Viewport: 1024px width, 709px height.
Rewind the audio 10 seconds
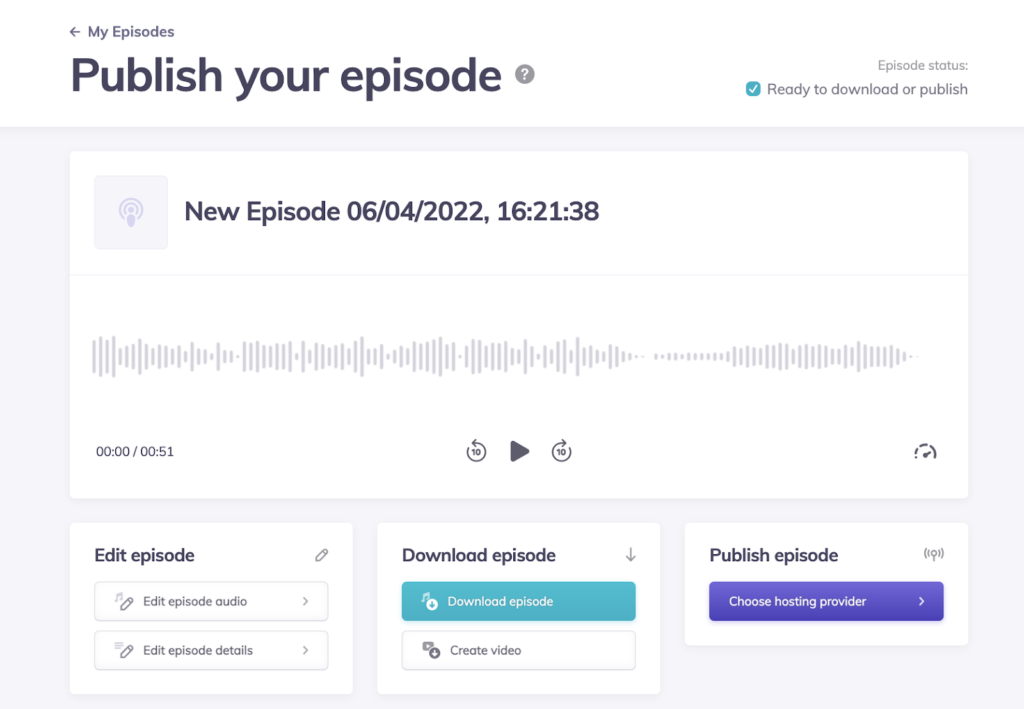(476, 452)
